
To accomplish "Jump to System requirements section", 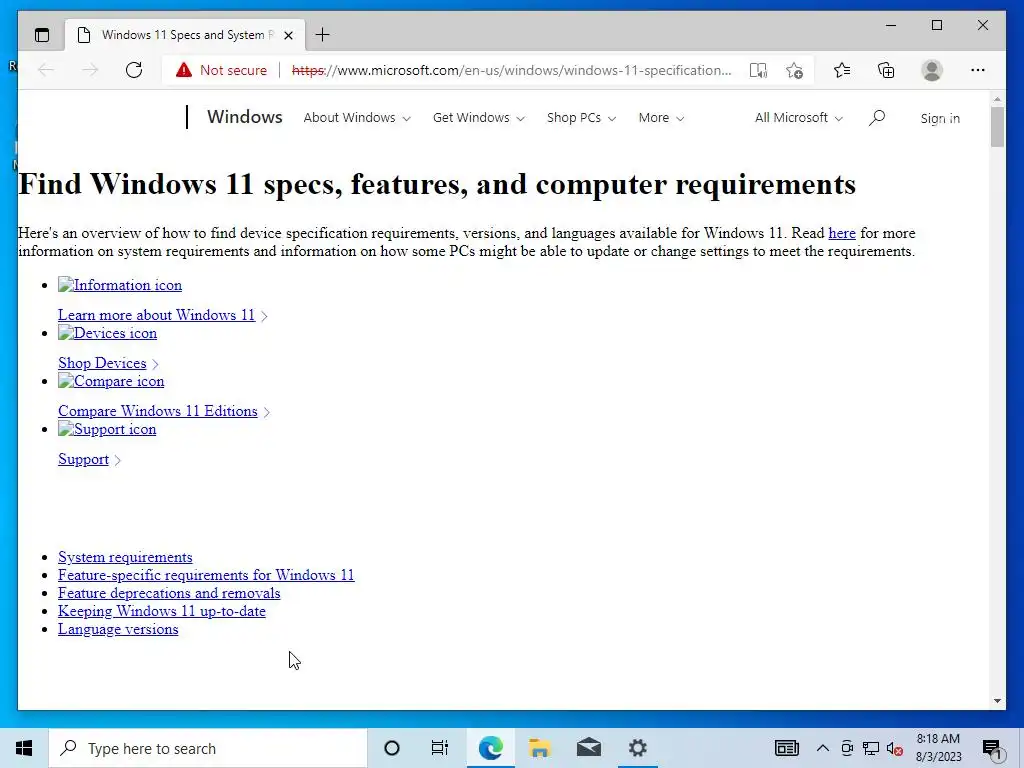I will (x=125, y=557).
